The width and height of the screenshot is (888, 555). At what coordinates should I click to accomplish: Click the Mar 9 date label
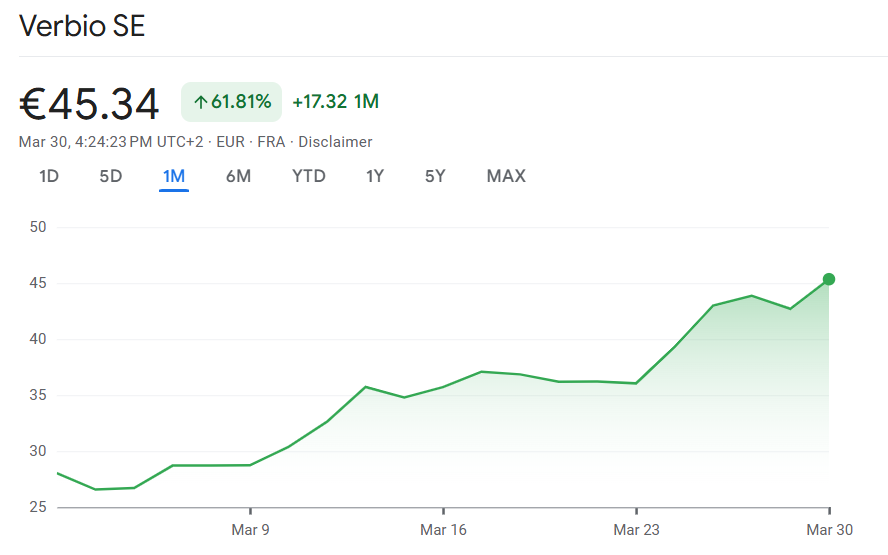(x=250, y=530)
